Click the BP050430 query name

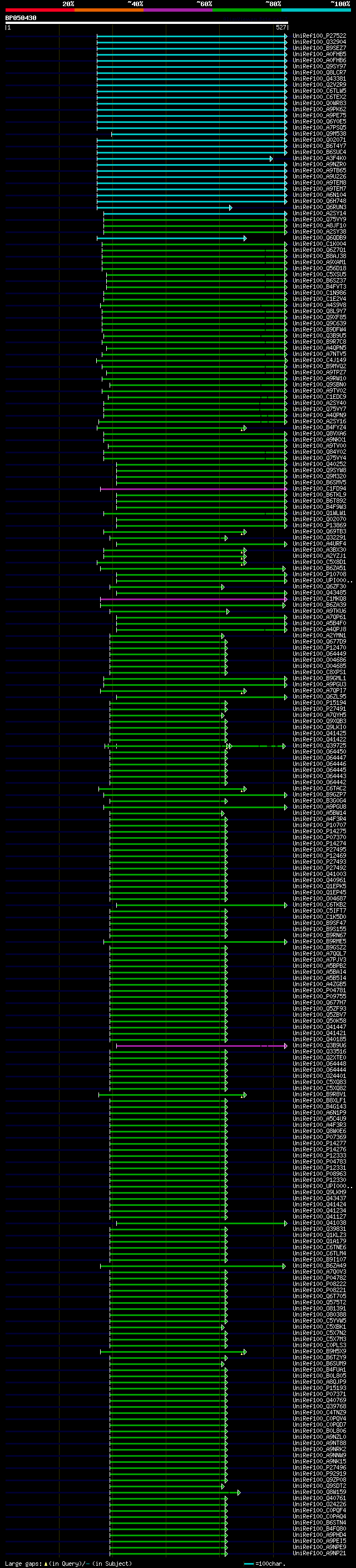pos(21,18)
